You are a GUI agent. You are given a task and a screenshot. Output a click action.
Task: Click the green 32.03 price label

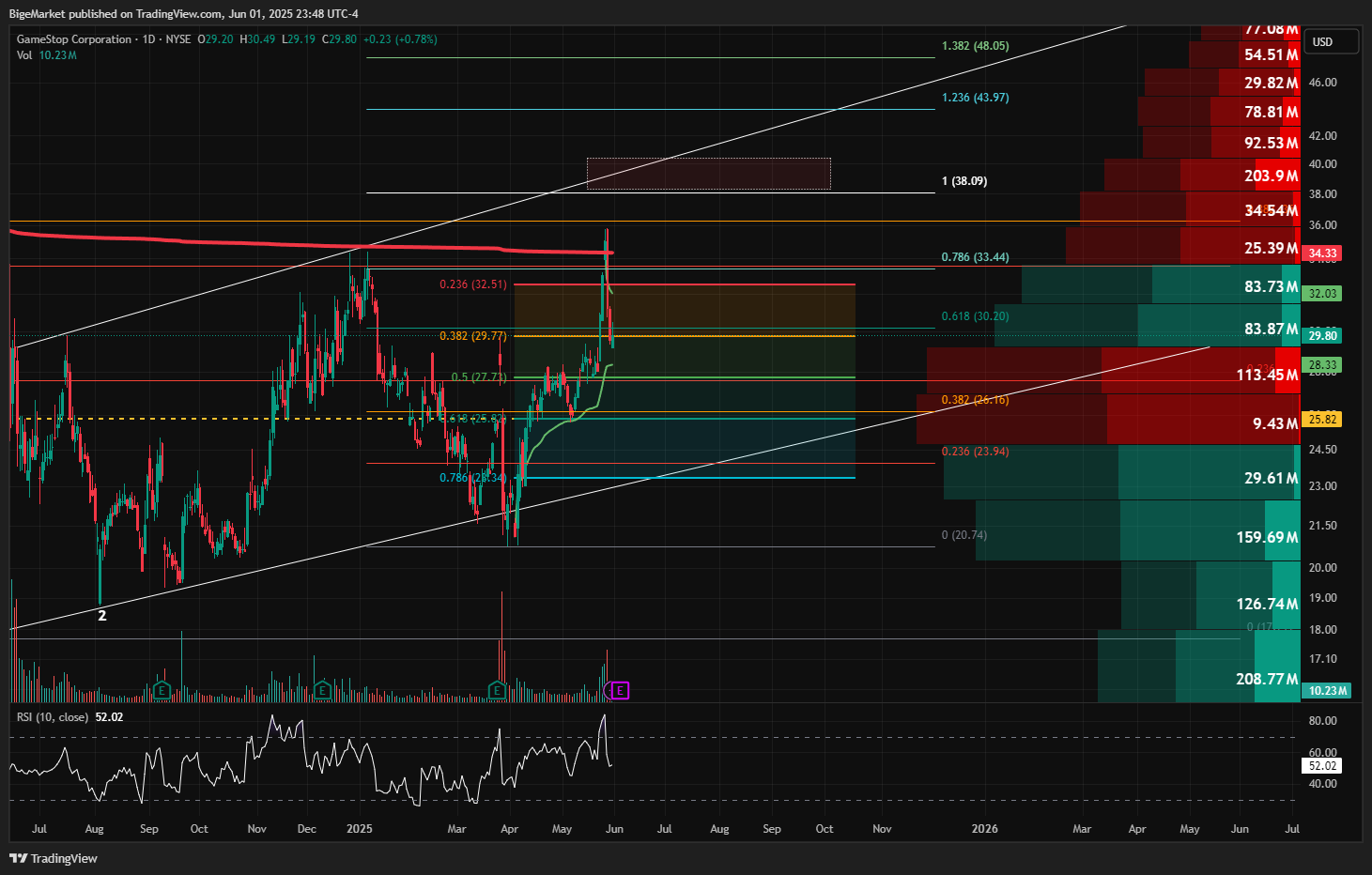1323,294
